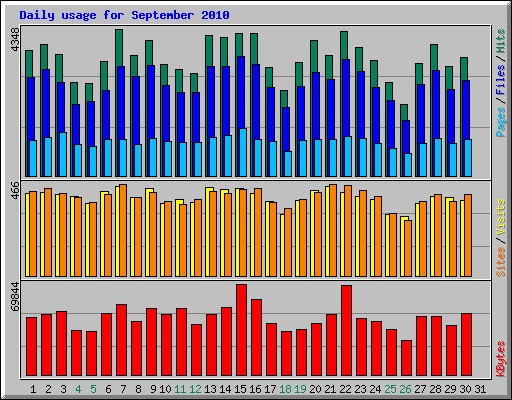Click the blue Files bar for day 22
This screenshot has width=512, height=400.
coord(346,98)
